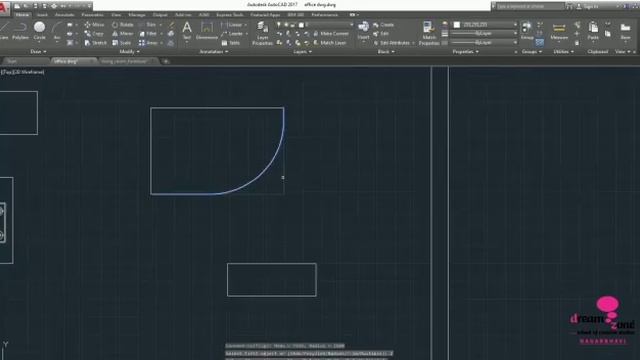640x360 pixels.
Task: Open Layer Properties manager
Action: pyautogui.click(x=262, y=33)
